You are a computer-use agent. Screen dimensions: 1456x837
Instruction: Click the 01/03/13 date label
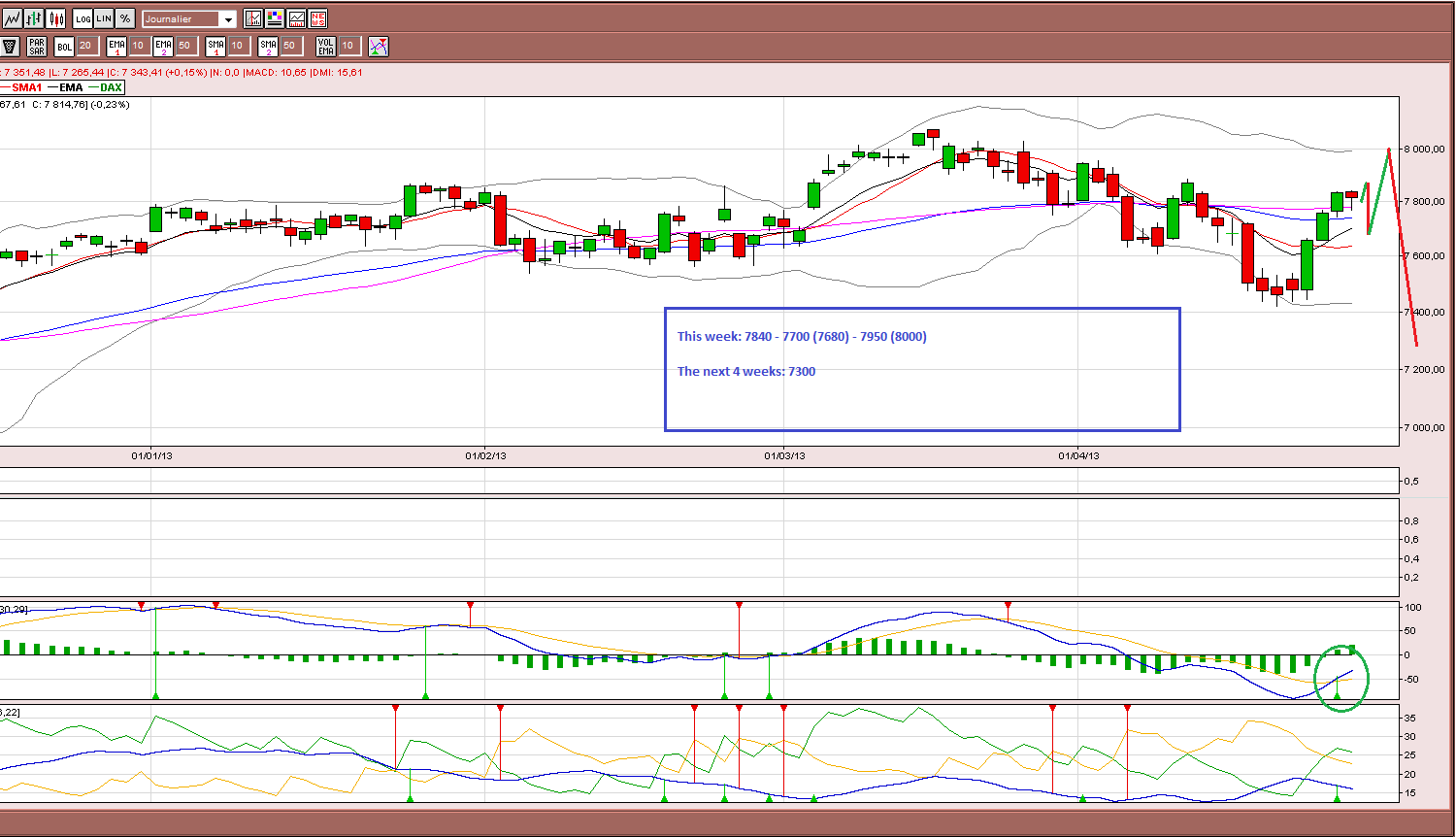click(785, 455)
